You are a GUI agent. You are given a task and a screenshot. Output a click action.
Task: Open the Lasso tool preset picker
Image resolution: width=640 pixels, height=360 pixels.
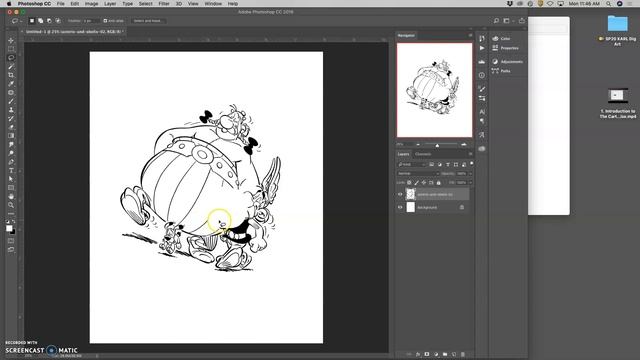pos(16,21)
